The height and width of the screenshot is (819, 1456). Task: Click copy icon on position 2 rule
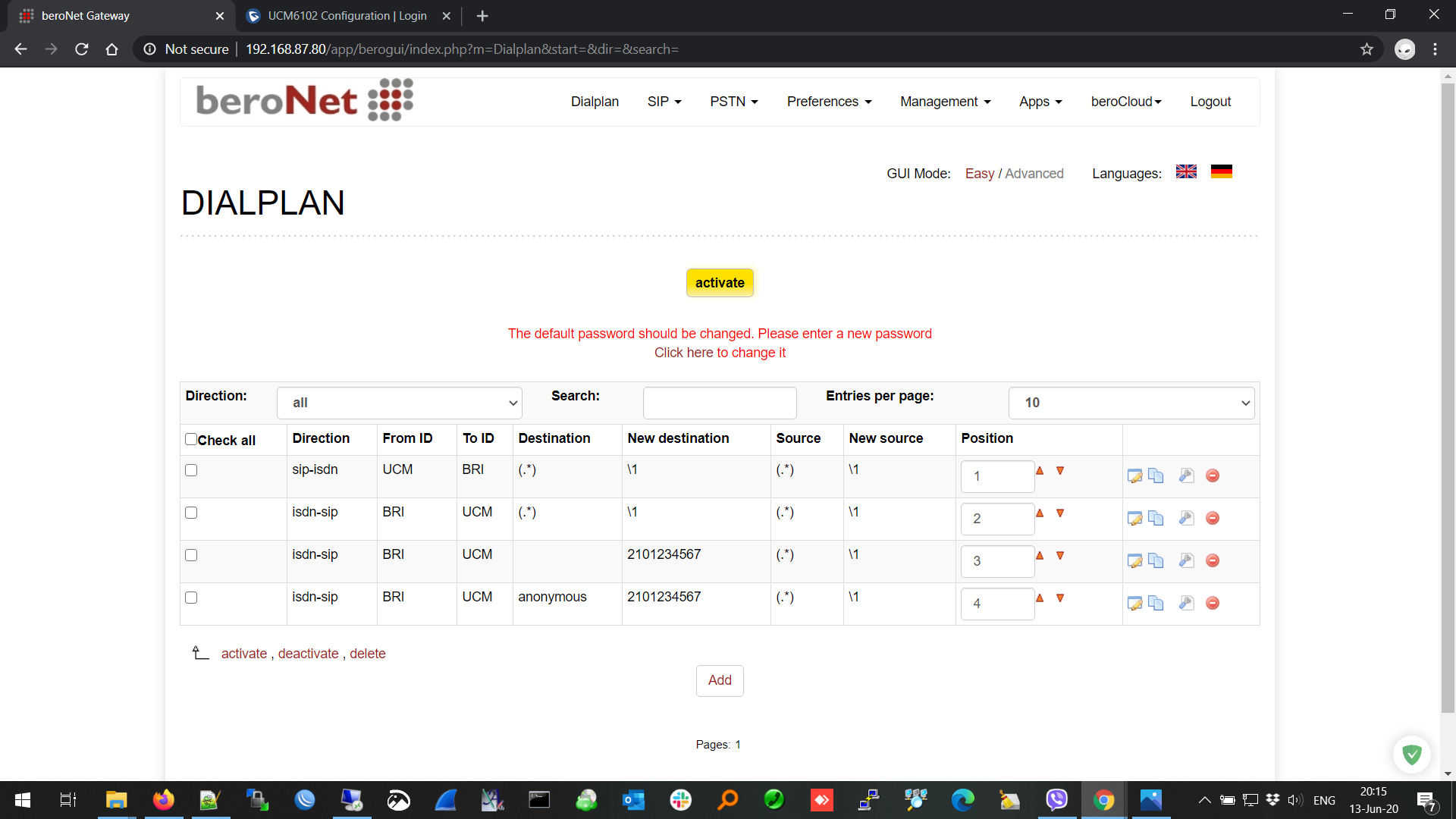(x=1156, y=518)
